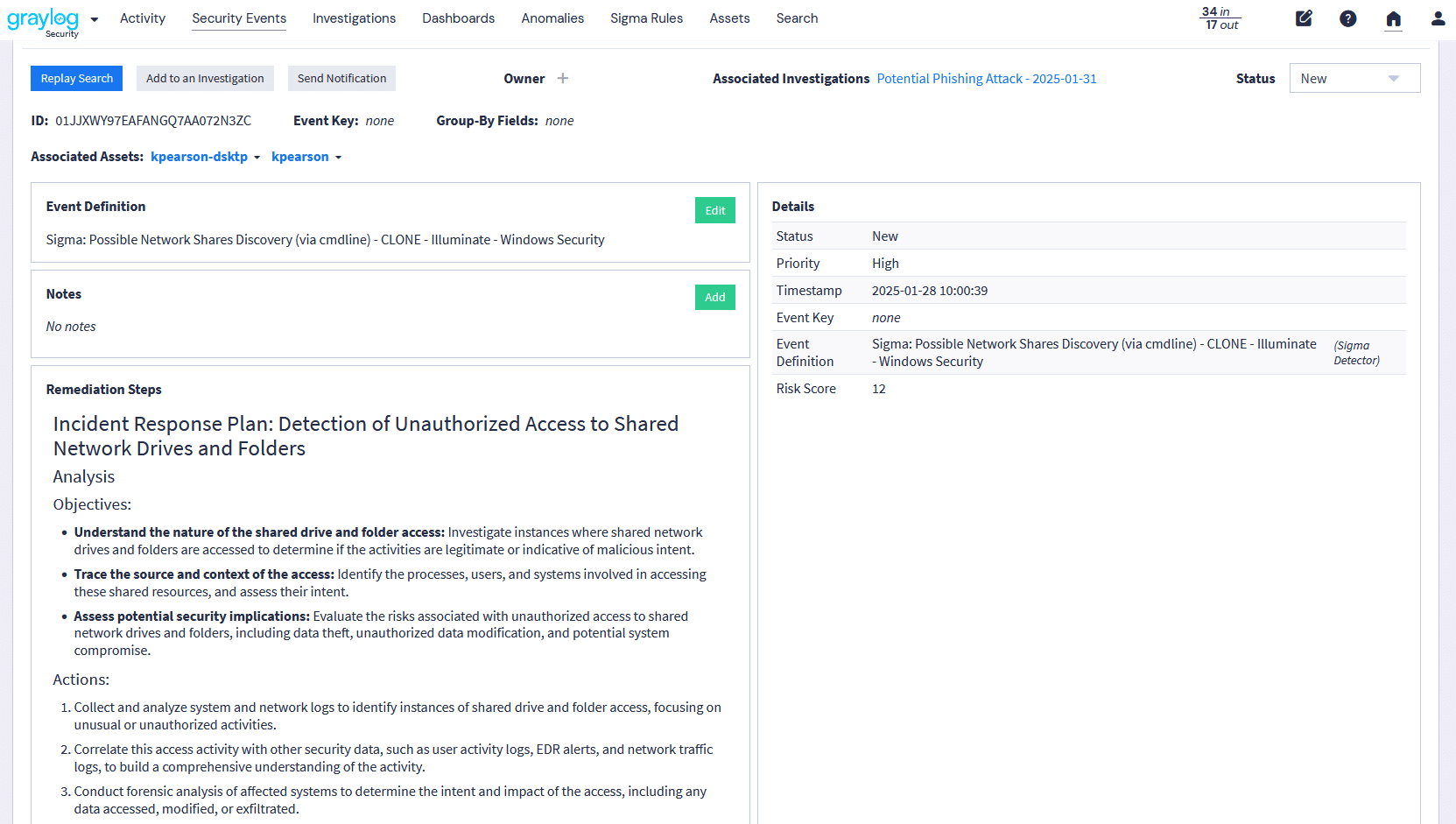
Task: Add a note using the Add button
Action: coord(714,297)
